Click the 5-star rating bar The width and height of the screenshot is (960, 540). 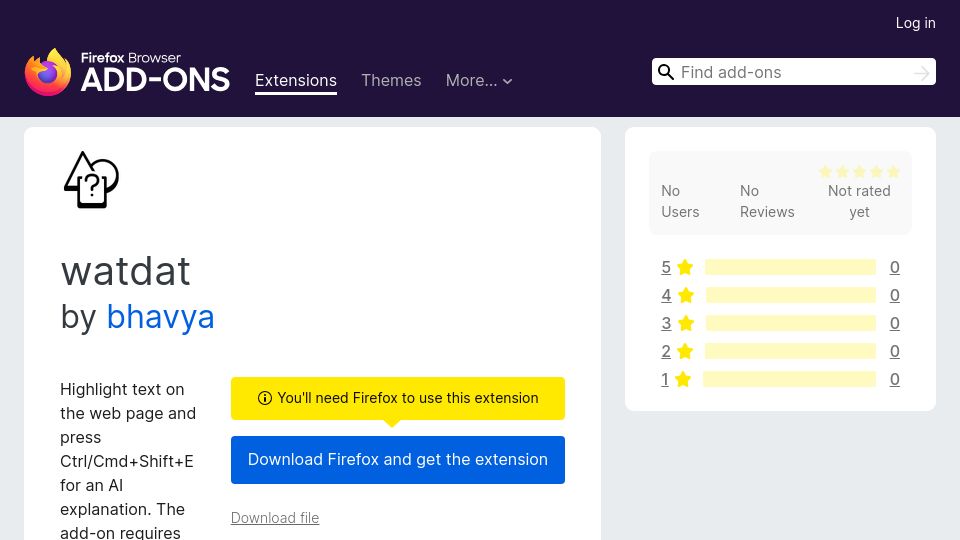(790, 268)
